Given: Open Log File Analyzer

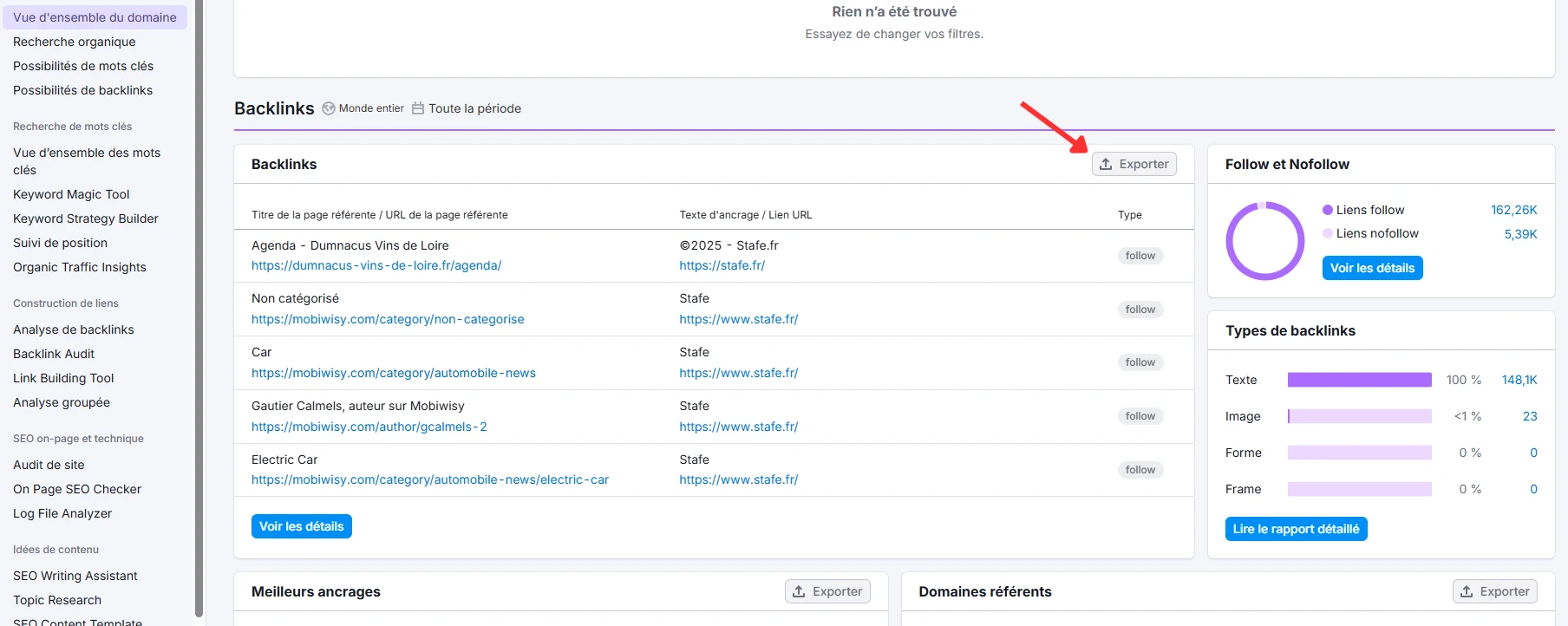Looking at the screenshot, I should [x=62, y=513].
